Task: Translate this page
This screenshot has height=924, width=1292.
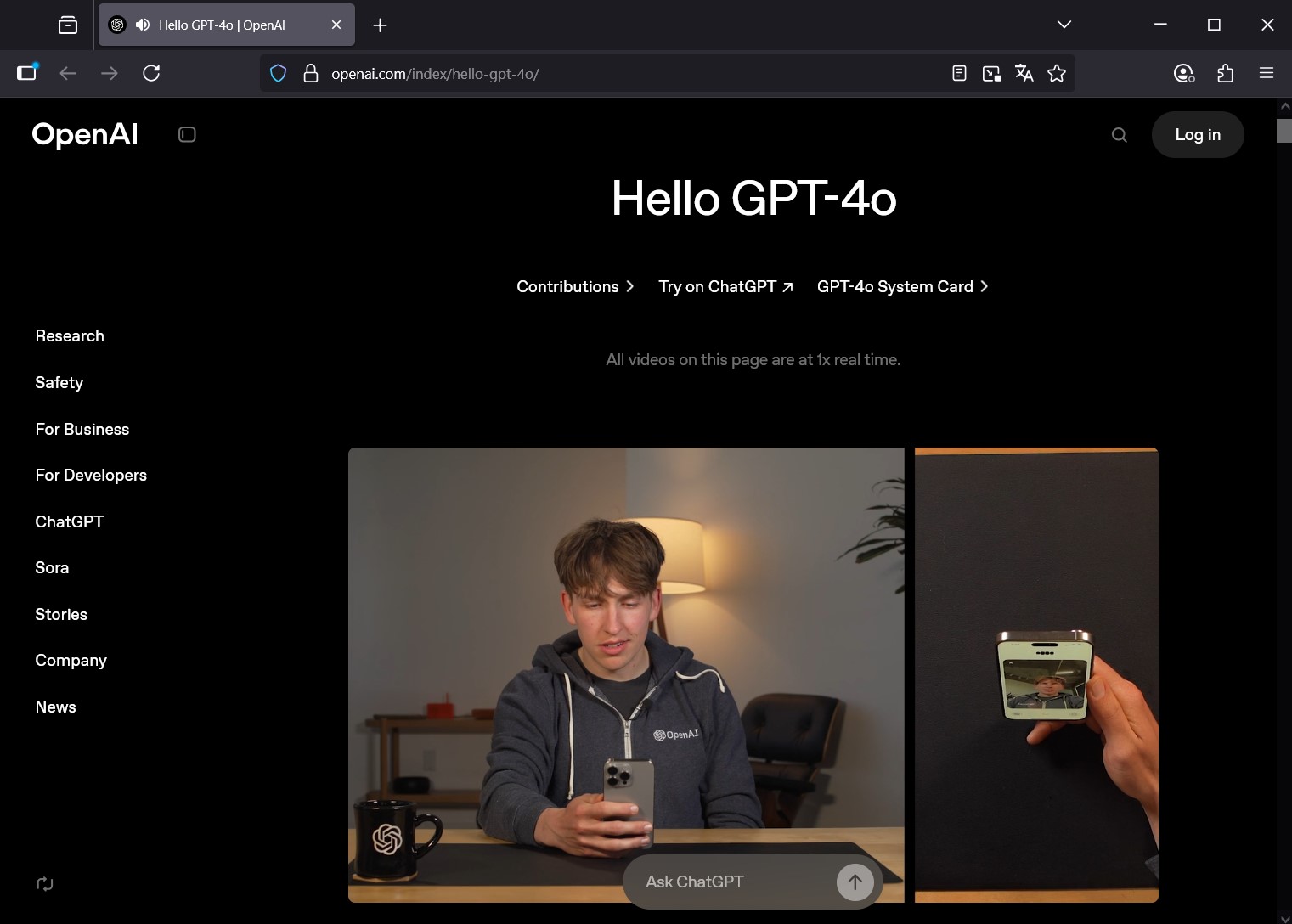Action: (x=1024, y=74)
